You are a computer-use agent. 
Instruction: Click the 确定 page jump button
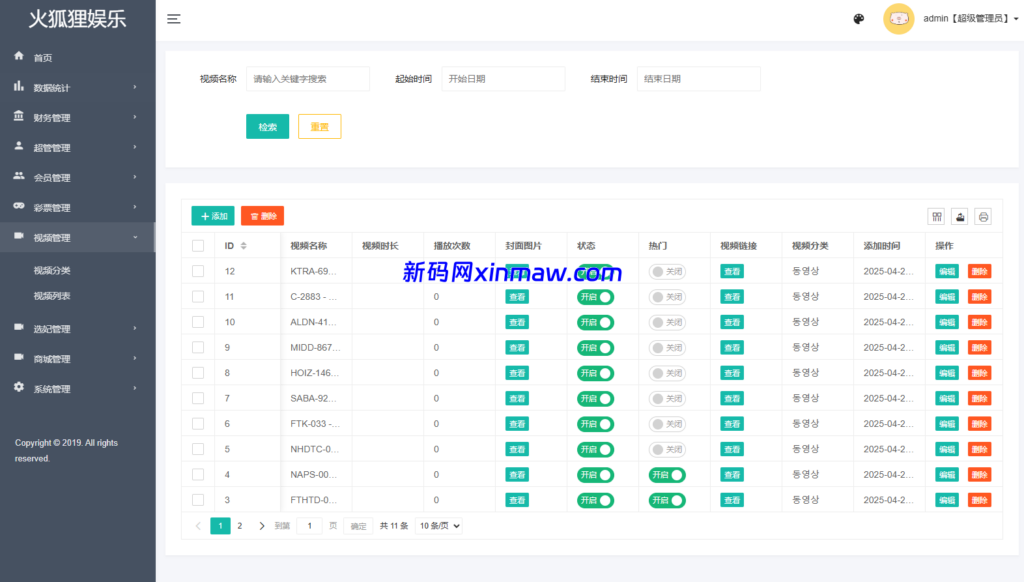pos(359,526)
